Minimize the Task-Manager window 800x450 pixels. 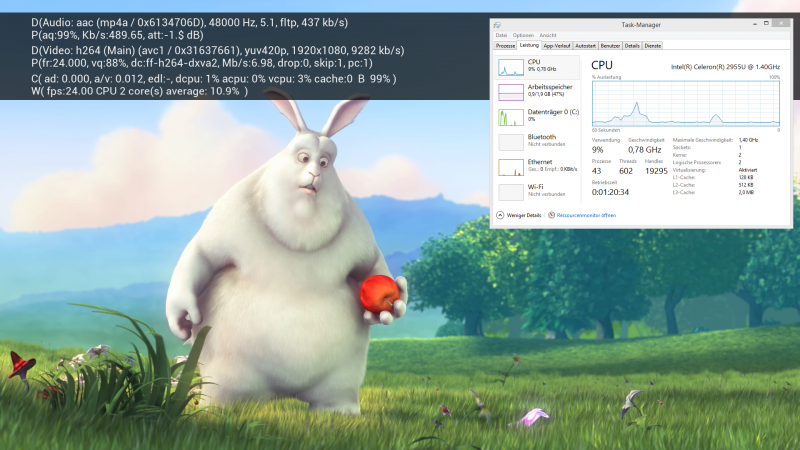click(x=755, y=23)
